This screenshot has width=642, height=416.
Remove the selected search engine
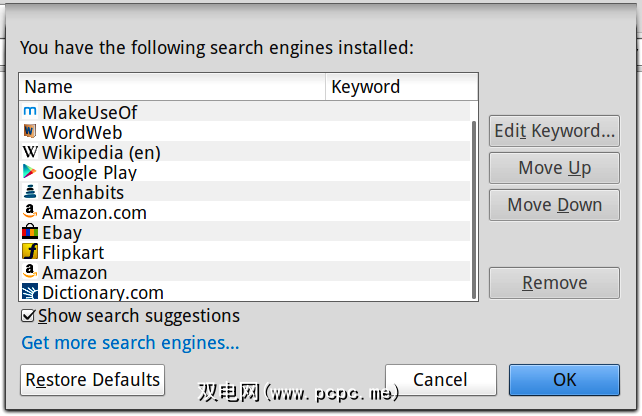554,283
